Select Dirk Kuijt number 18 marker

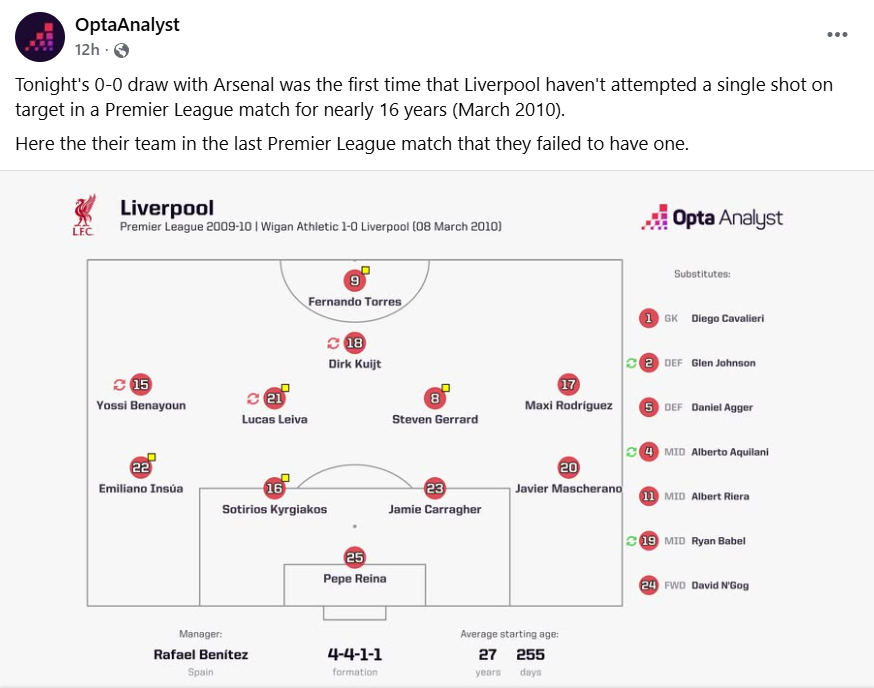click(x=354, y=343)
